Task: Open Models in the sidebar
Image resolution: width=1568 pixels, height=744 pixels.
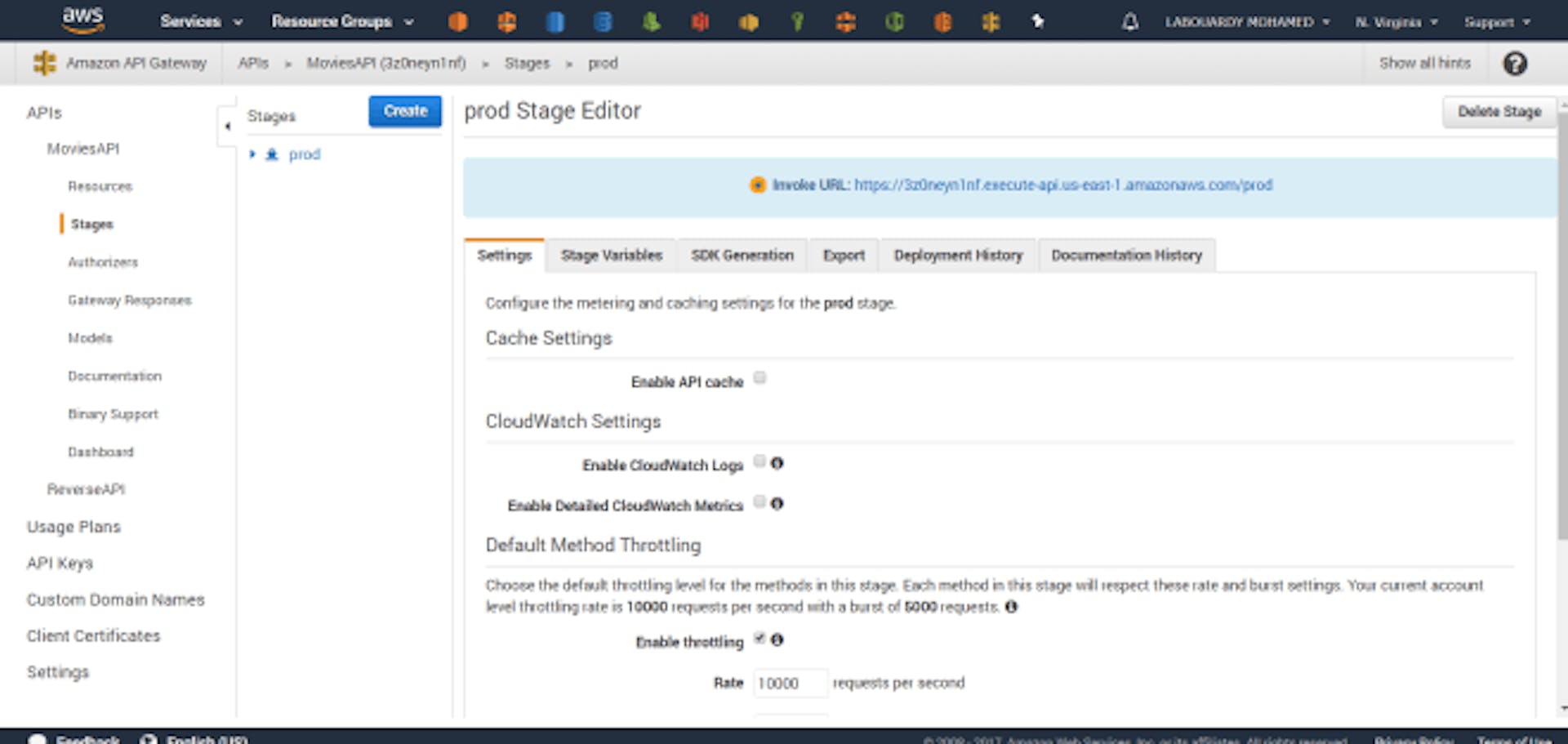Action: point(90,338)
